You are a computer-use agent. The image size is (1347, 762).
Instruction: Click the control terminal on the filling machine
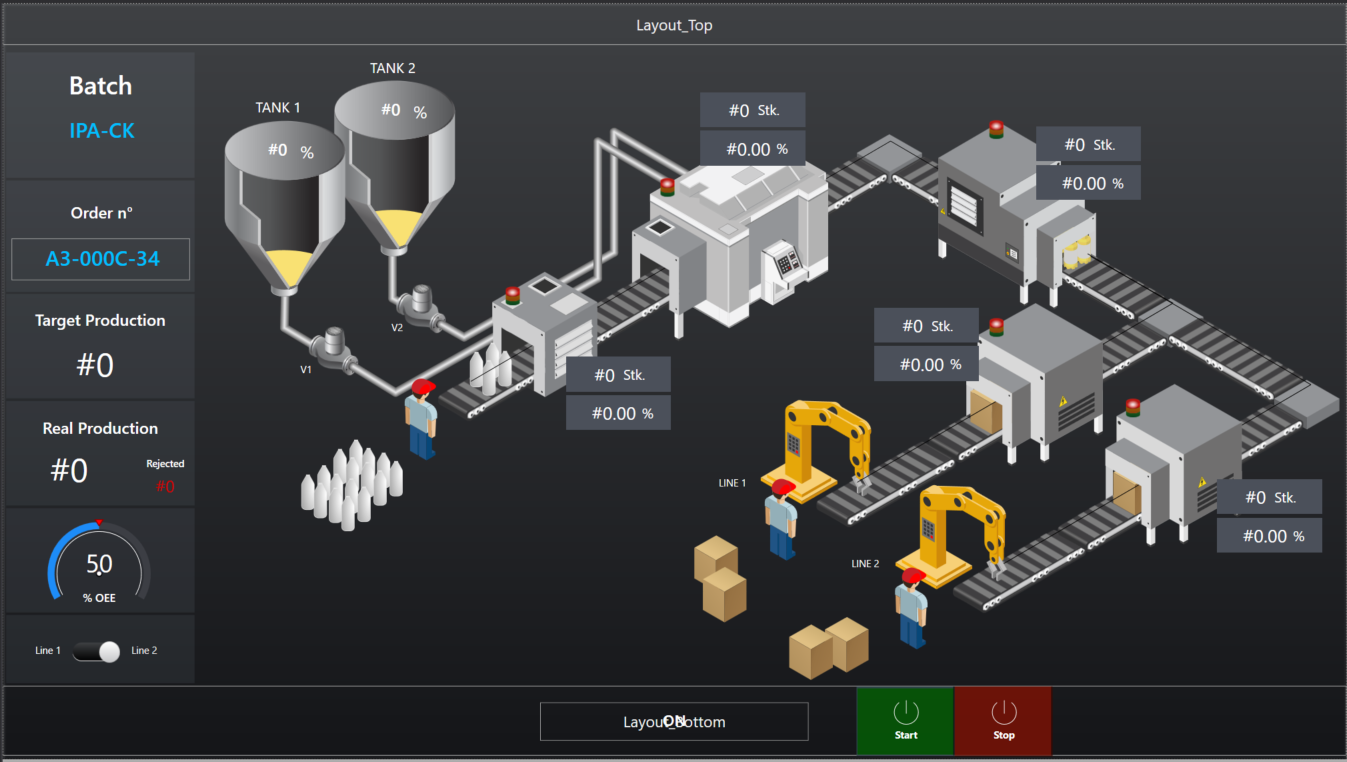tap(782, 270)
